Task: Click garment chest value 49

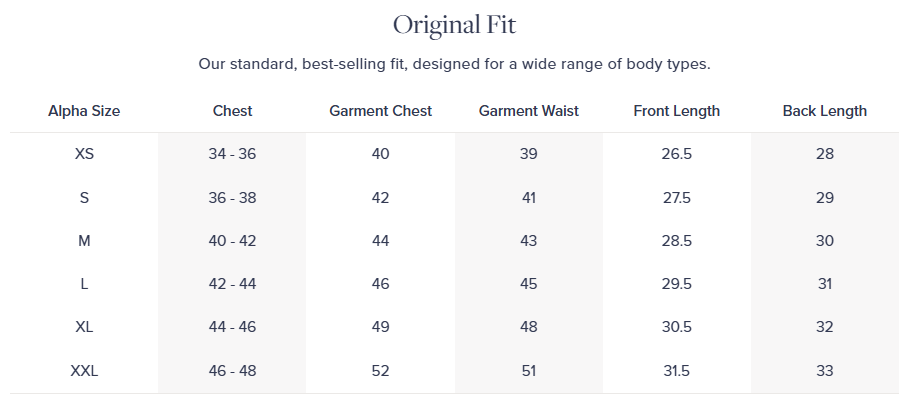Action: coord(380,327)
